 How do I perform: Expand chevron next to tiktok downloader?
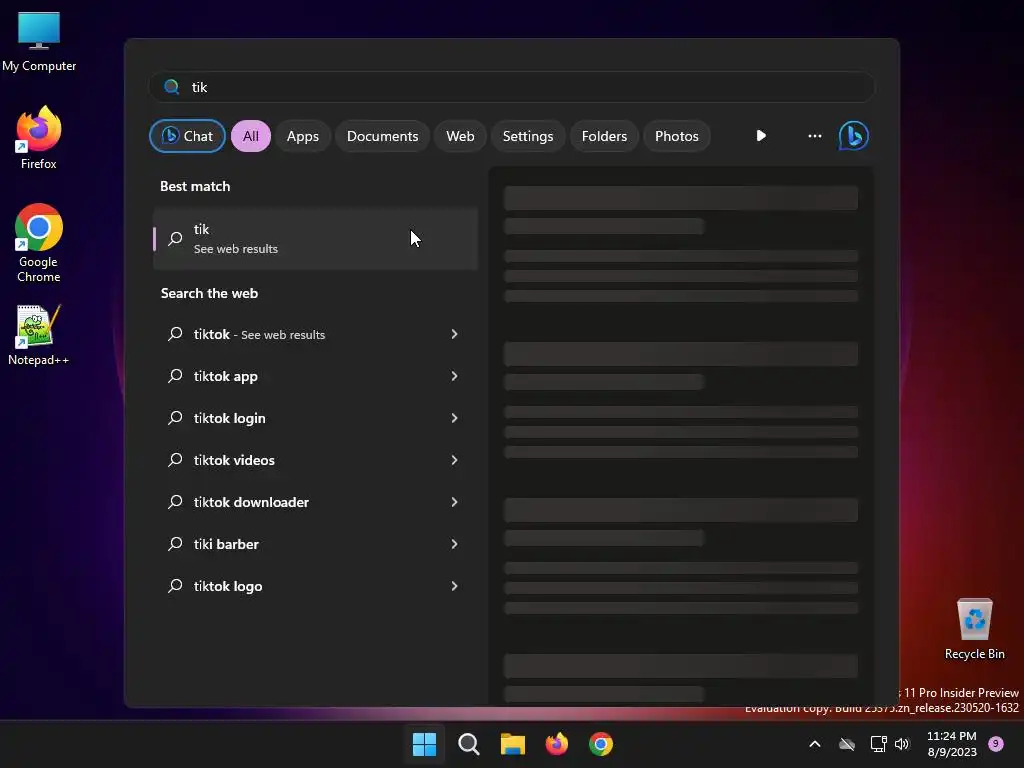coord(455,502)
